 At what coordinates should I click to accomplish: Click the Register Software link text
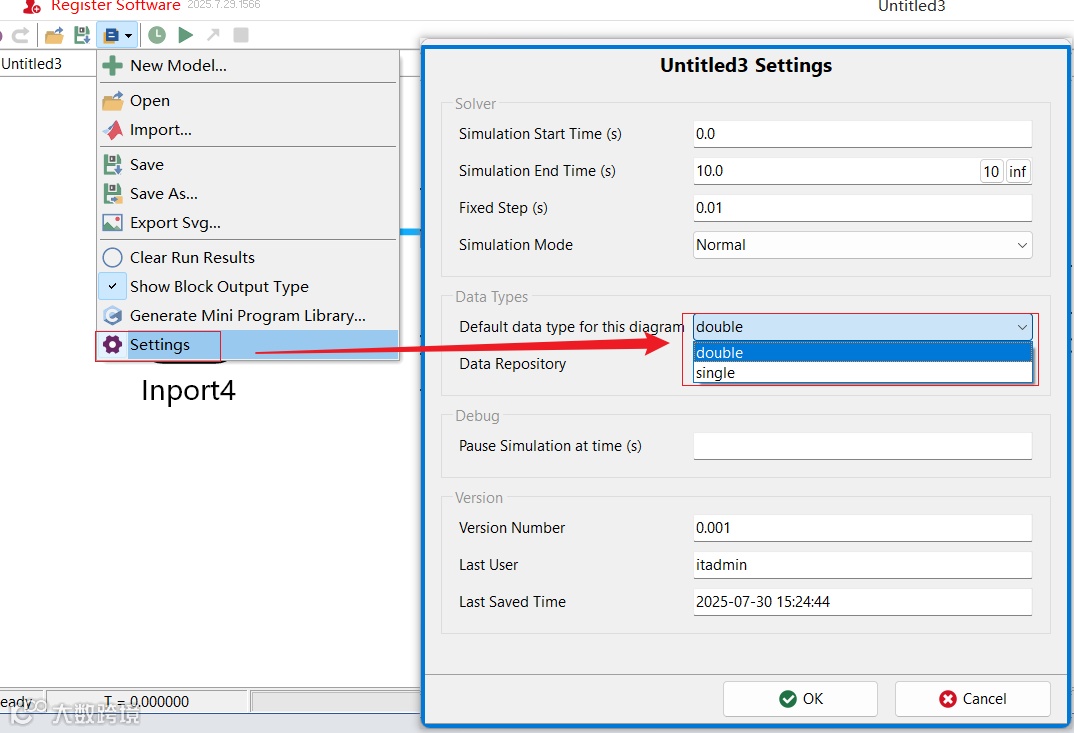(x=115, y=5)
